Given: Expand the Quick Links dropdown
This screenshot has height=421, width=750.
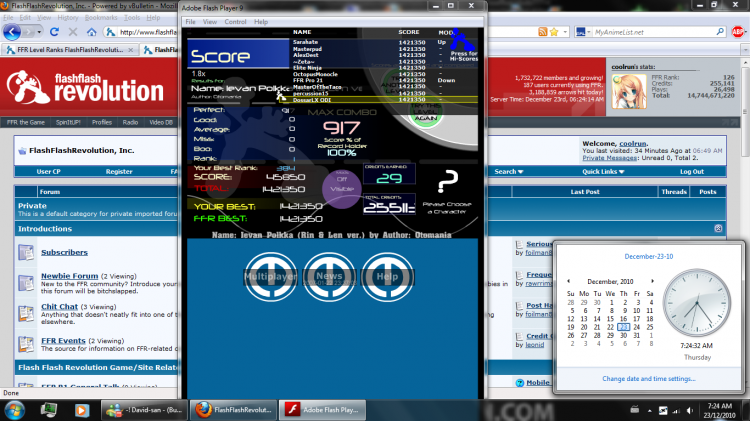Looking at the screenshot, I should pos(603,171).
